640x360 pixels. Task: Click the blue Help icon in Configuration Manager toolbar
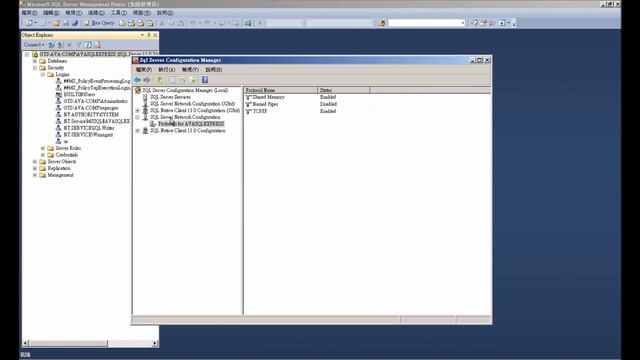tap(205, 80)
